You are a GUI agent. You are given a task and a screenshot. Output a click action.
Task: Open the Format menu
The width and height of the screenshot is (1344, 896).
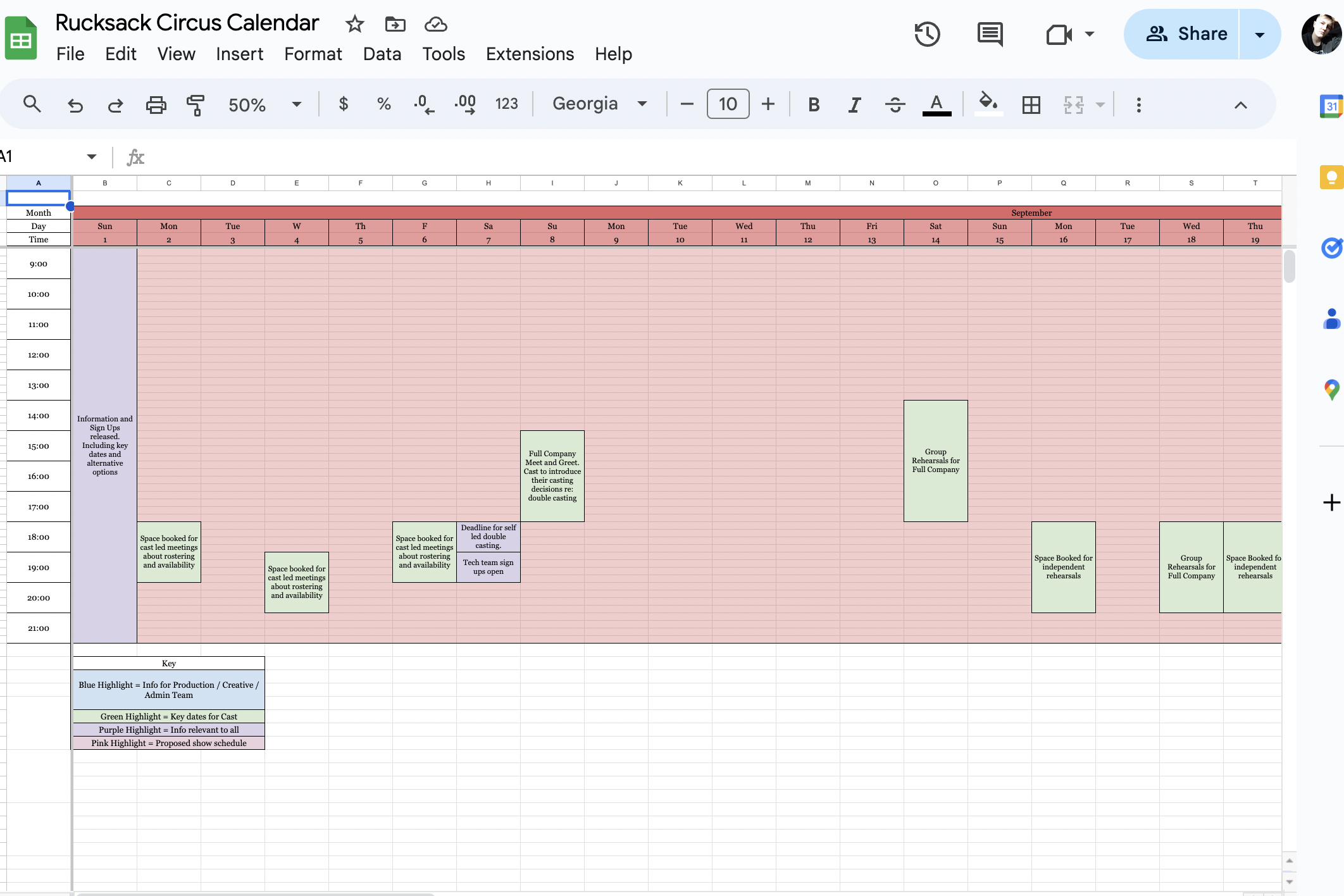point(313,54)
